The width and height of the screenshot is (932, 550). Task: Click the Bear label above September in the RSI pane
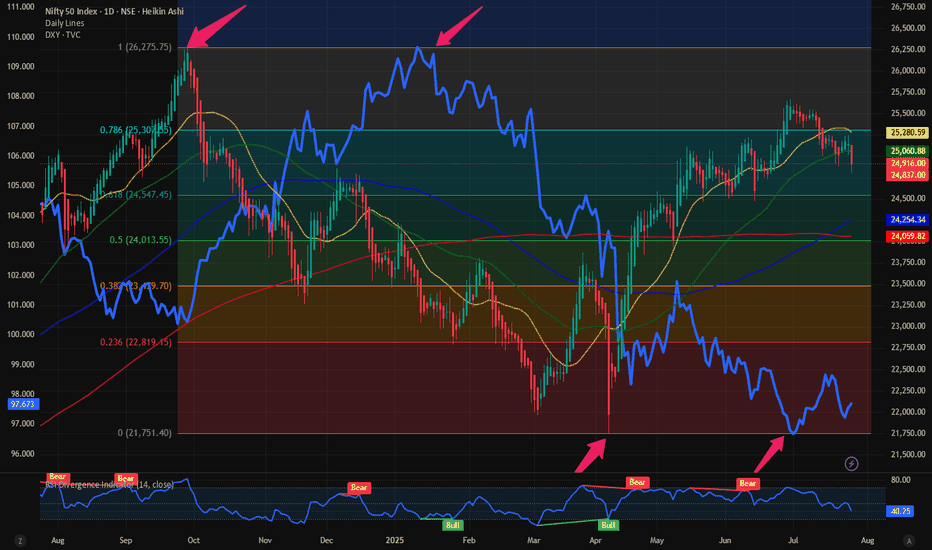click(125, 478)
